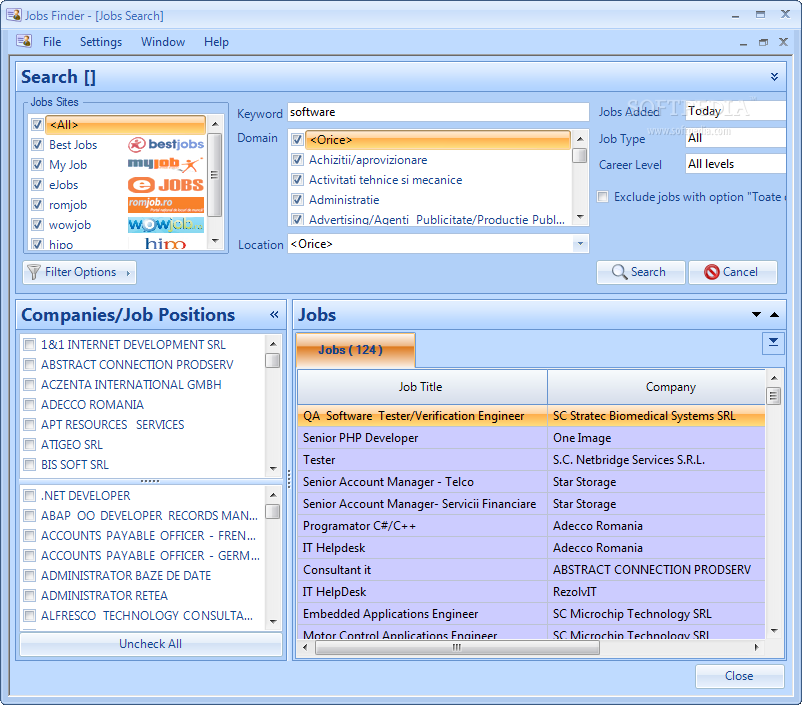Click the up triangle in Jobs header
This screenshot has height=705, width=802.
[774, 314]
